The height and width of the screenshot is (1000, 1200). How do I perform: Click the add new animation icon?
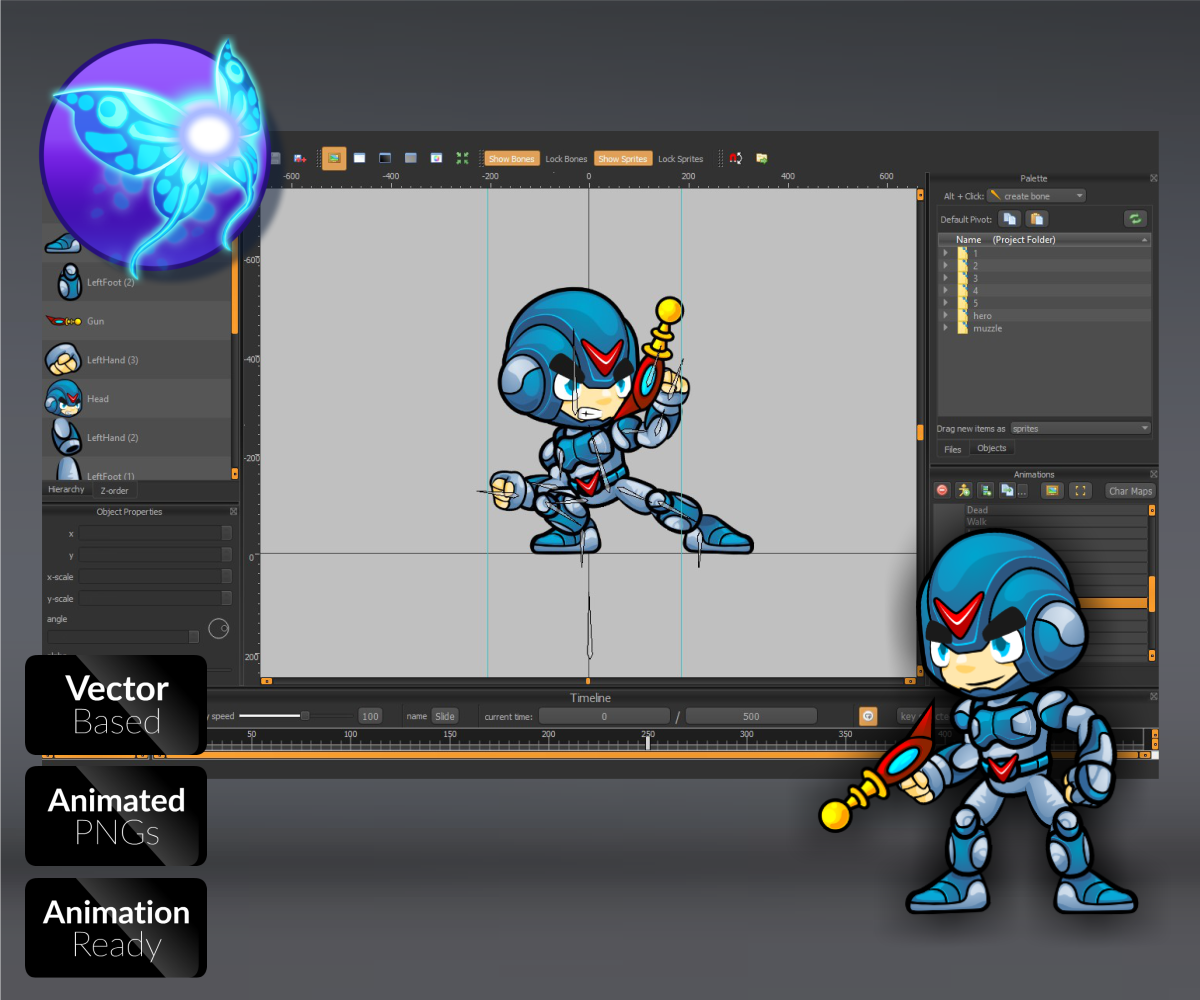coord(963,490)
